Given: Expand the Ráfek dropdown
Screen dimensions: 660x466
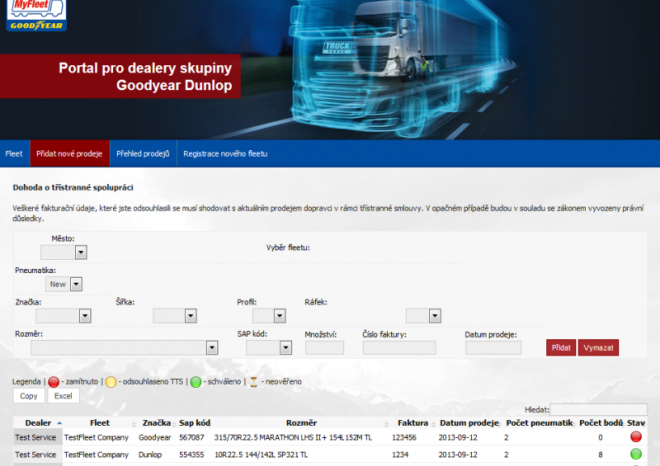Looking at the screenshot, I should point(423,316).
